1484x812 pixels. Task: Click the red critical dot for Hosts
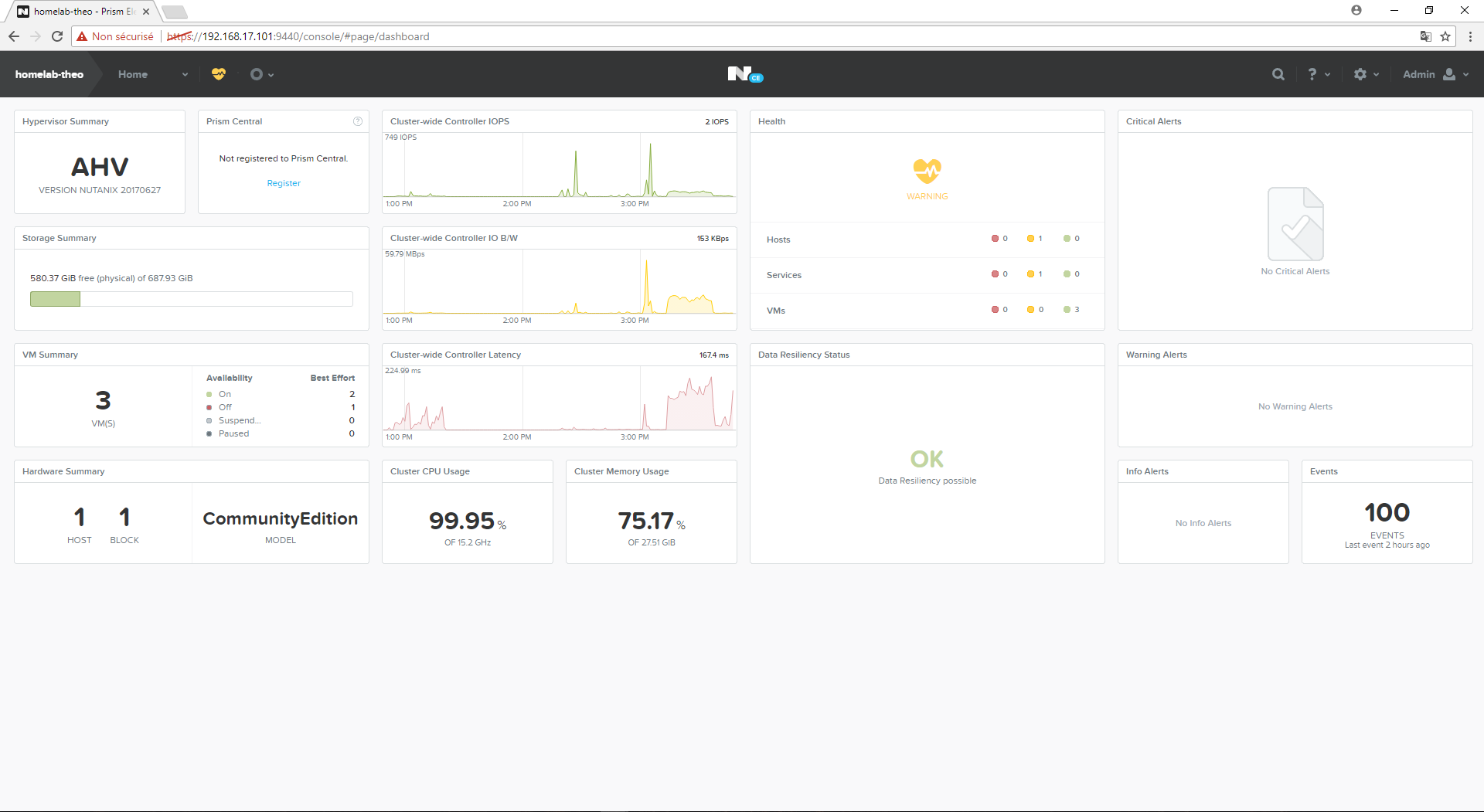996,239
